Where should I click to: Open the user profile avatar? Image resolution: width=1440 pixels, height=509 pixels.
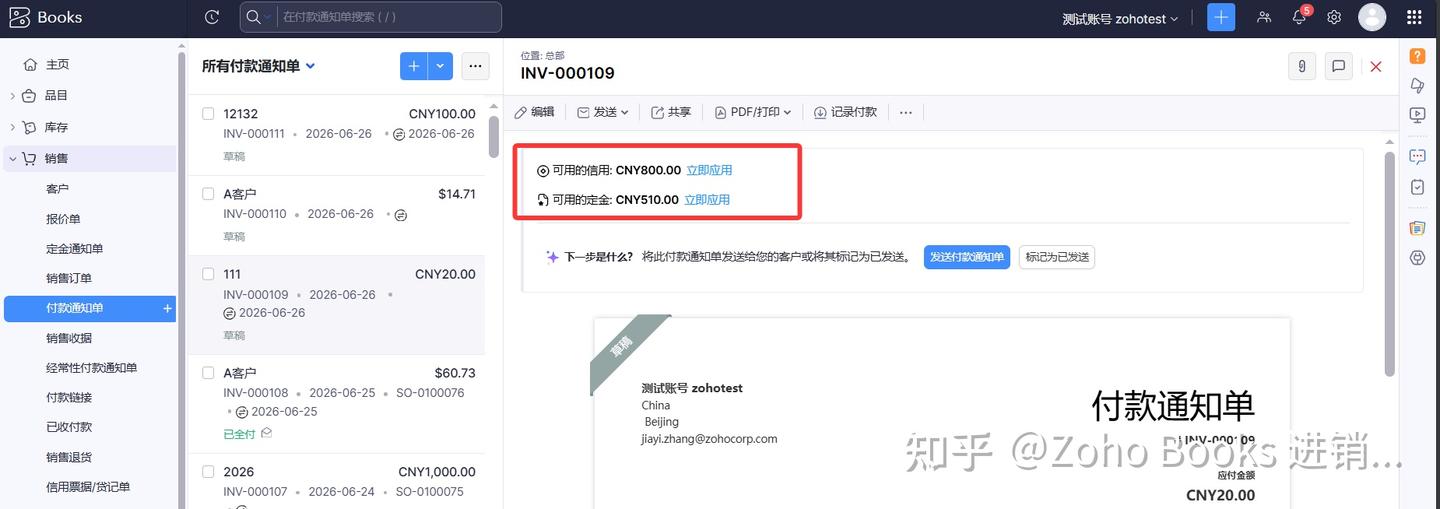(1372, 17)
